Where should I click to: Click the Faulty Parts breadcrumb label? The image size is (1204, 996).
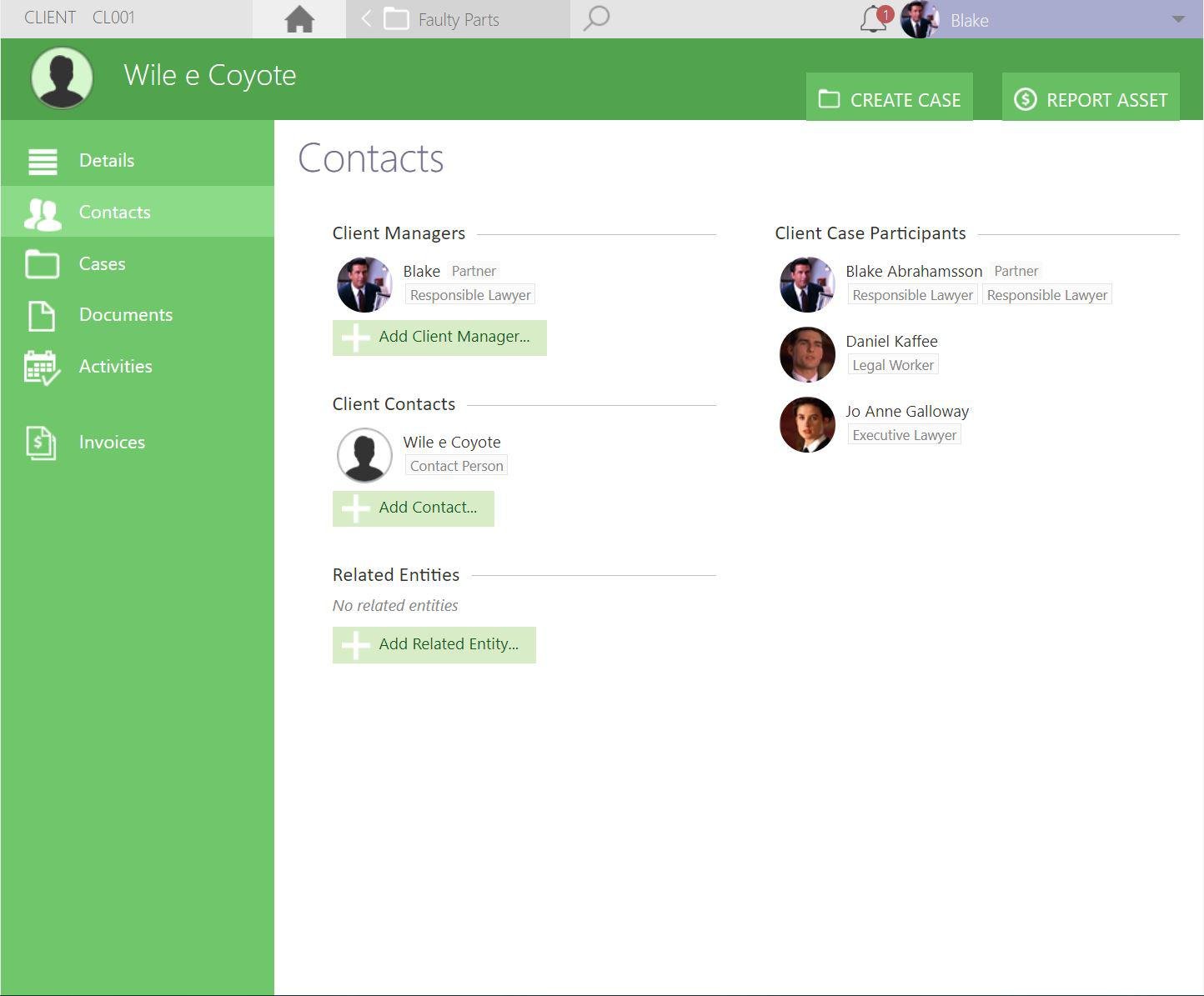[459, 20]
